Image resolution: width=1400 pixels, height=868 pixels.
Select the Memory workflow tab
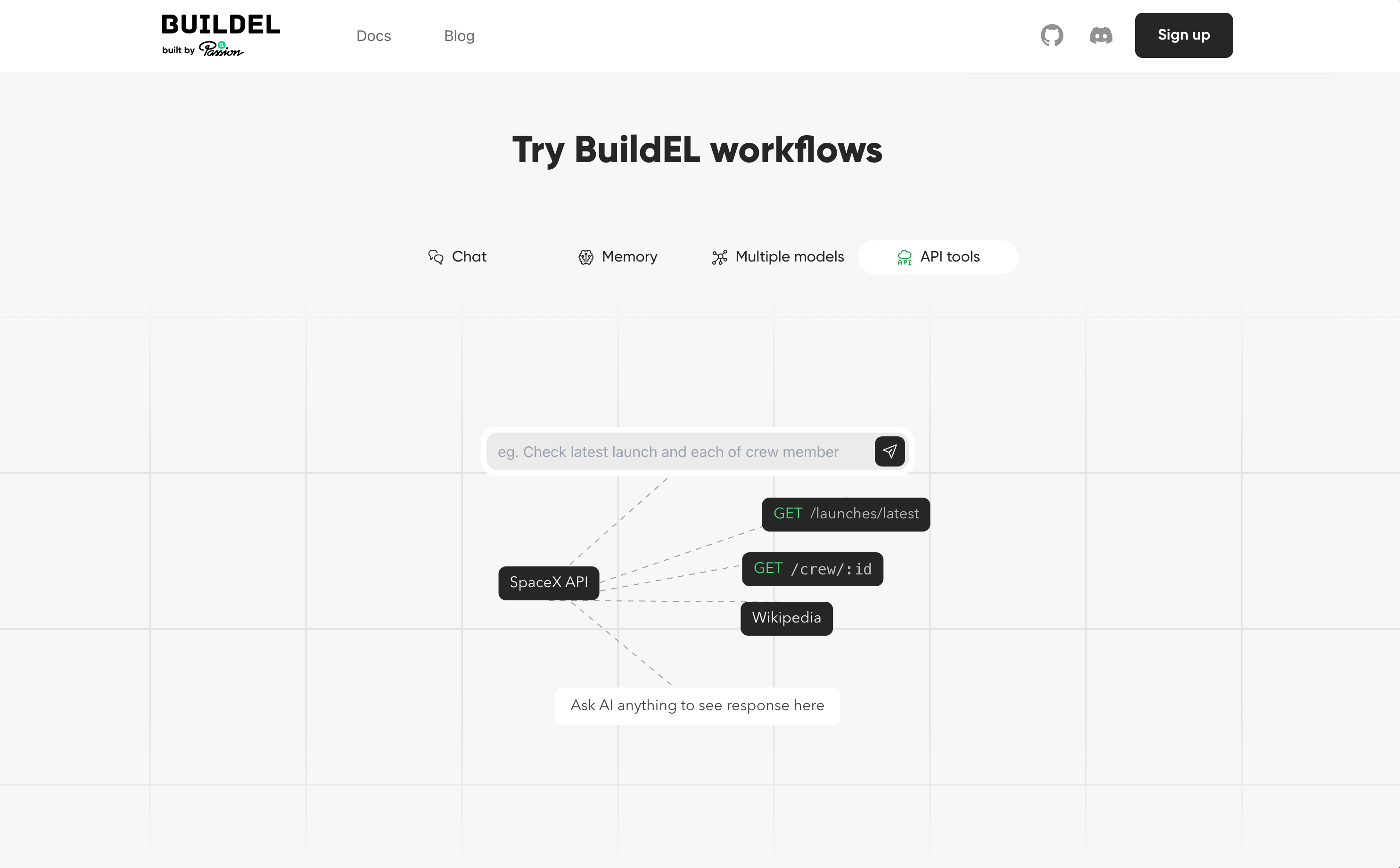tap(616, 257)
